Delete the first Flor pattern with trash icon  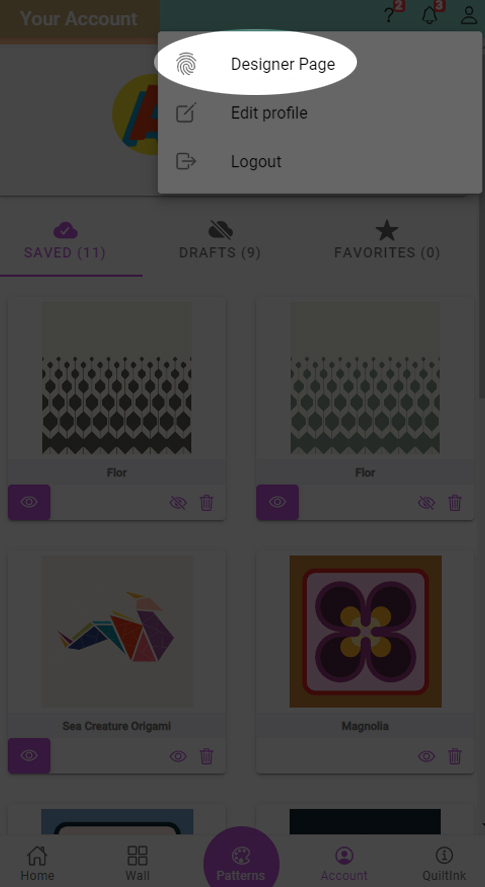[207, 502]
